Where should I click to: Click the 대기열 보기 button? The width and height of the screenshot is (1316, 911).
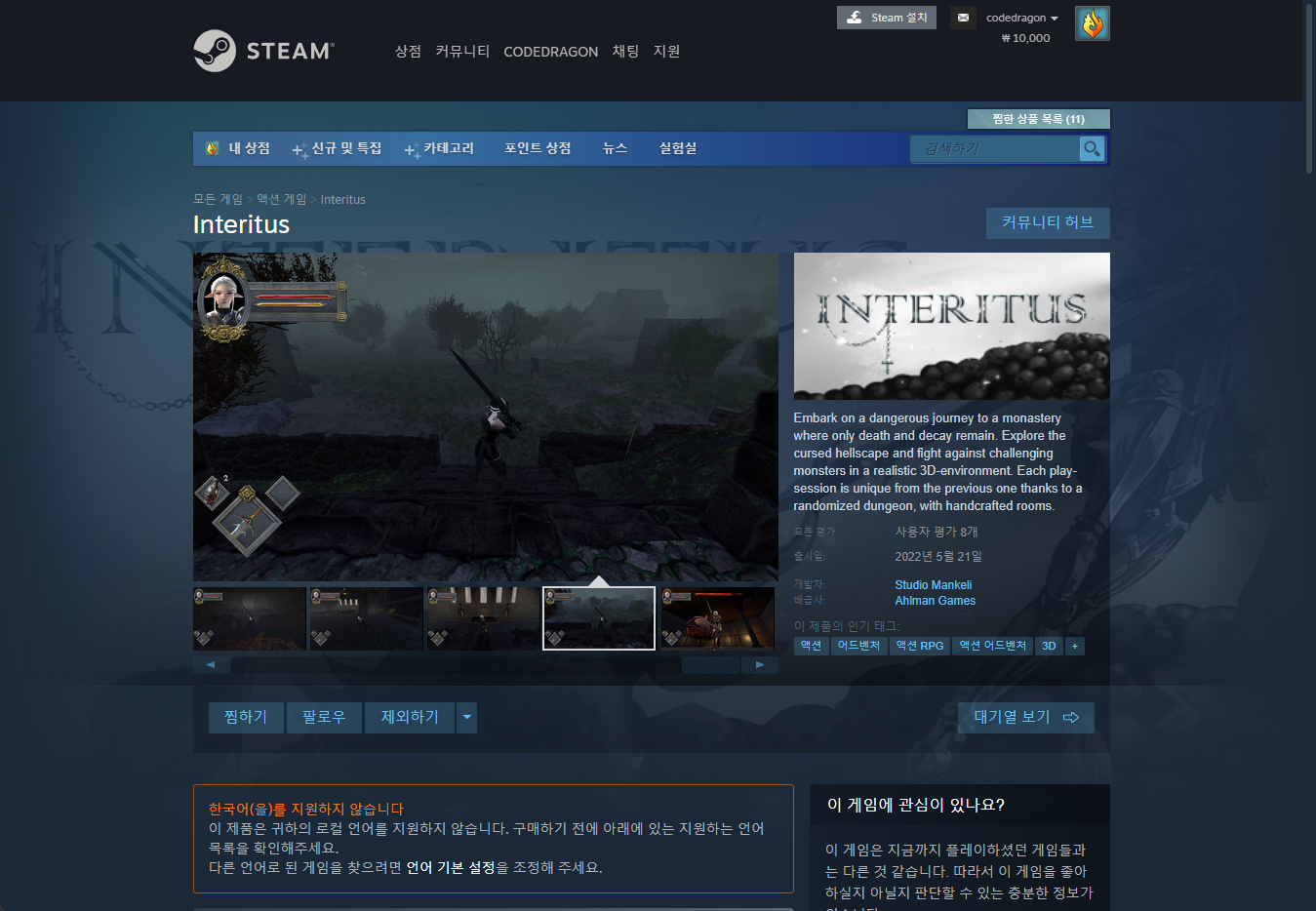click(1025, 717)
